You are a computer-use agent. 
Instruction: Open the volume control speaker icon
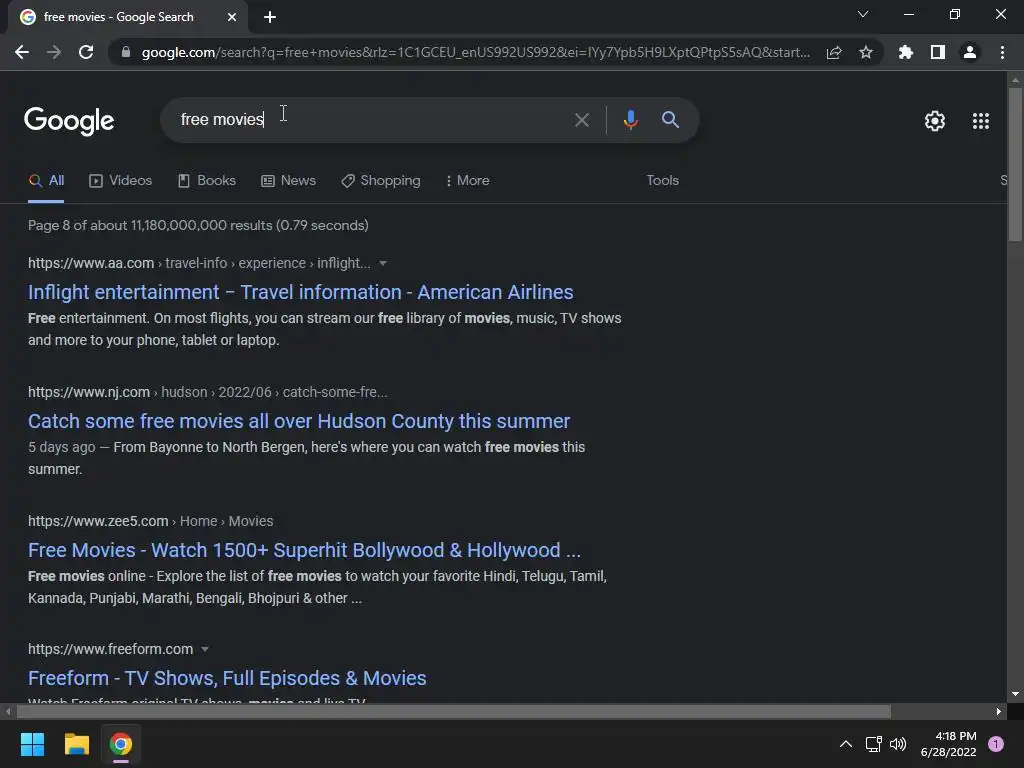point(898,744)
